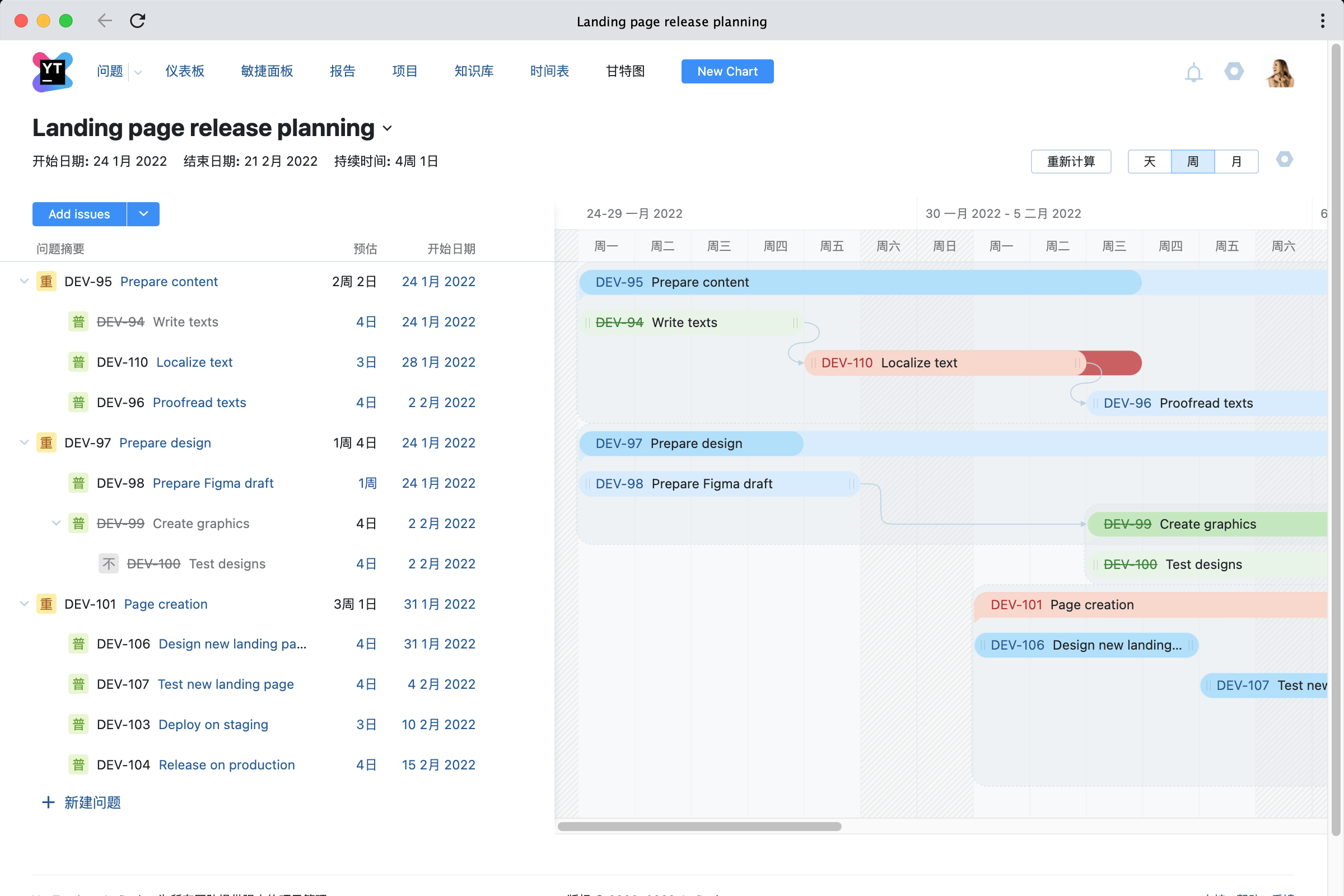Click the plus icon for 新建问题
Viewport: 1344px width, 896px height.
(x=49, y=802)
